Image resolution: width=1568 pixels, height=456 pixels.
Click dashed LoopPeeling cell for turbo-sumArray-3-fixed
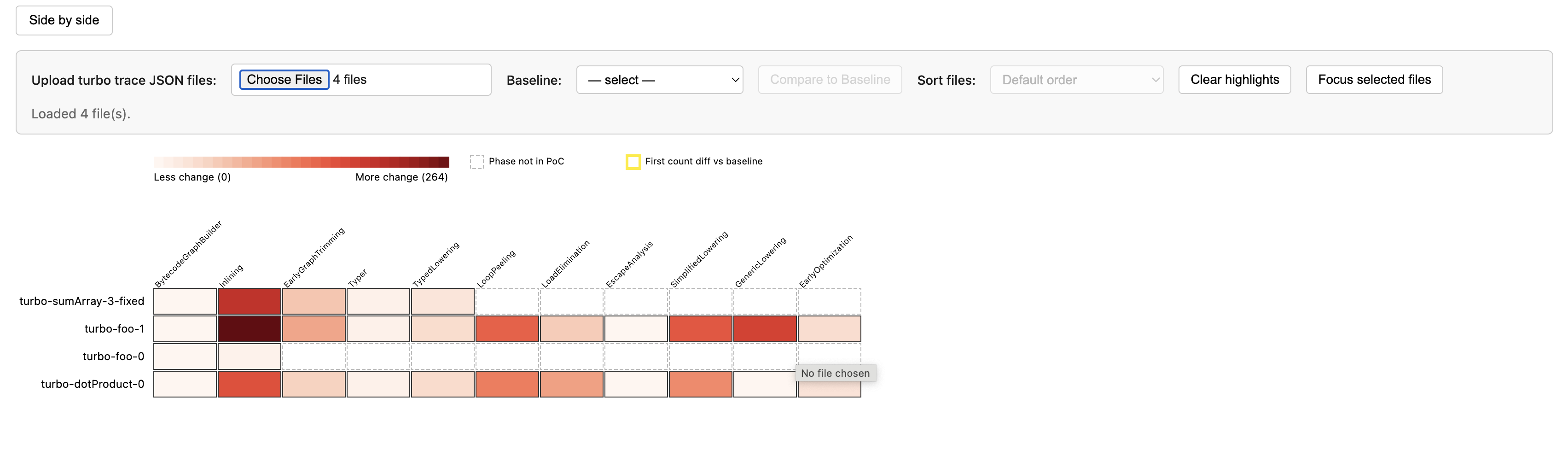coord(507,301)
